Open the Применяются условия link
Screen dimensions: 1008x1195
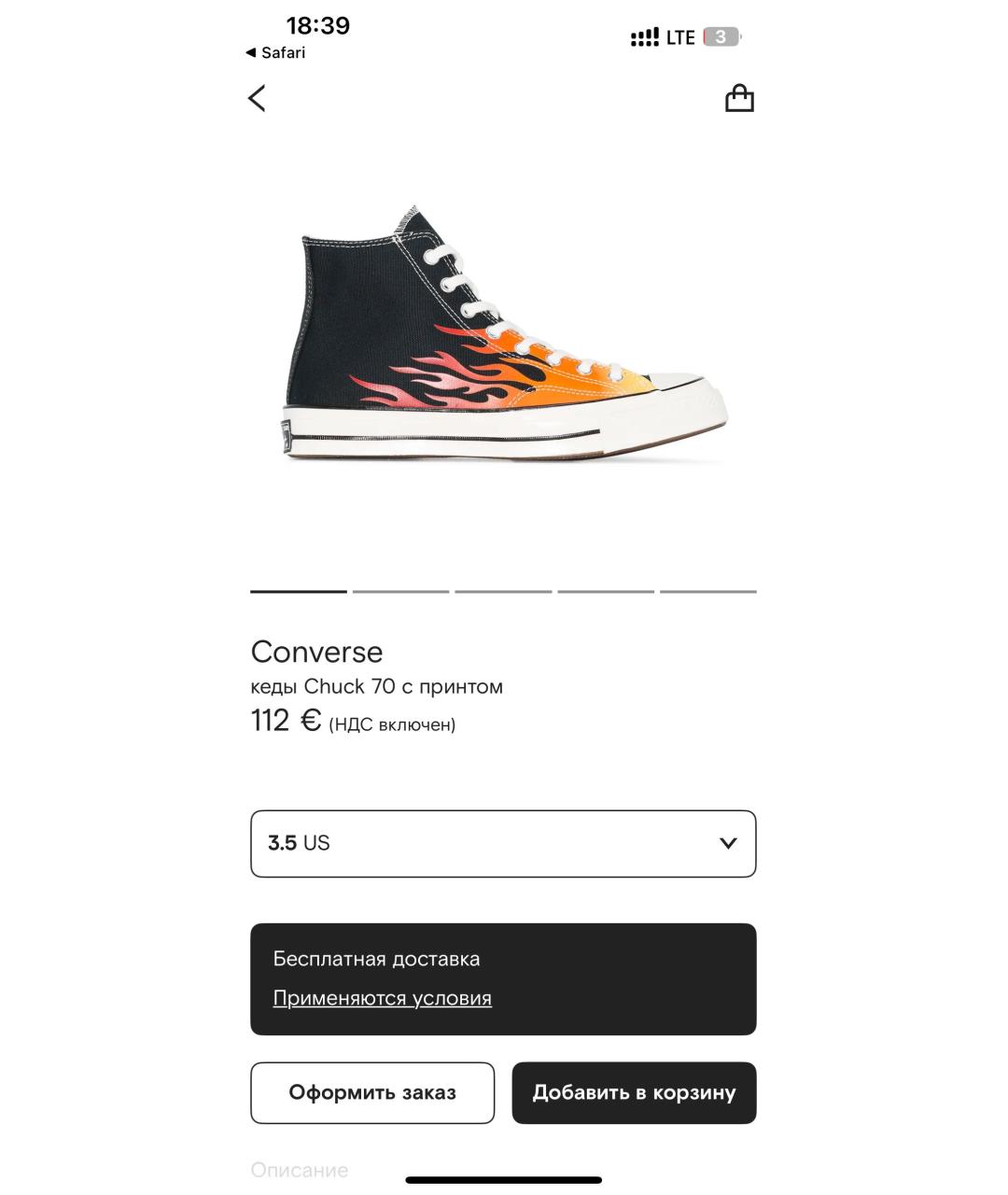click(382, 998)
